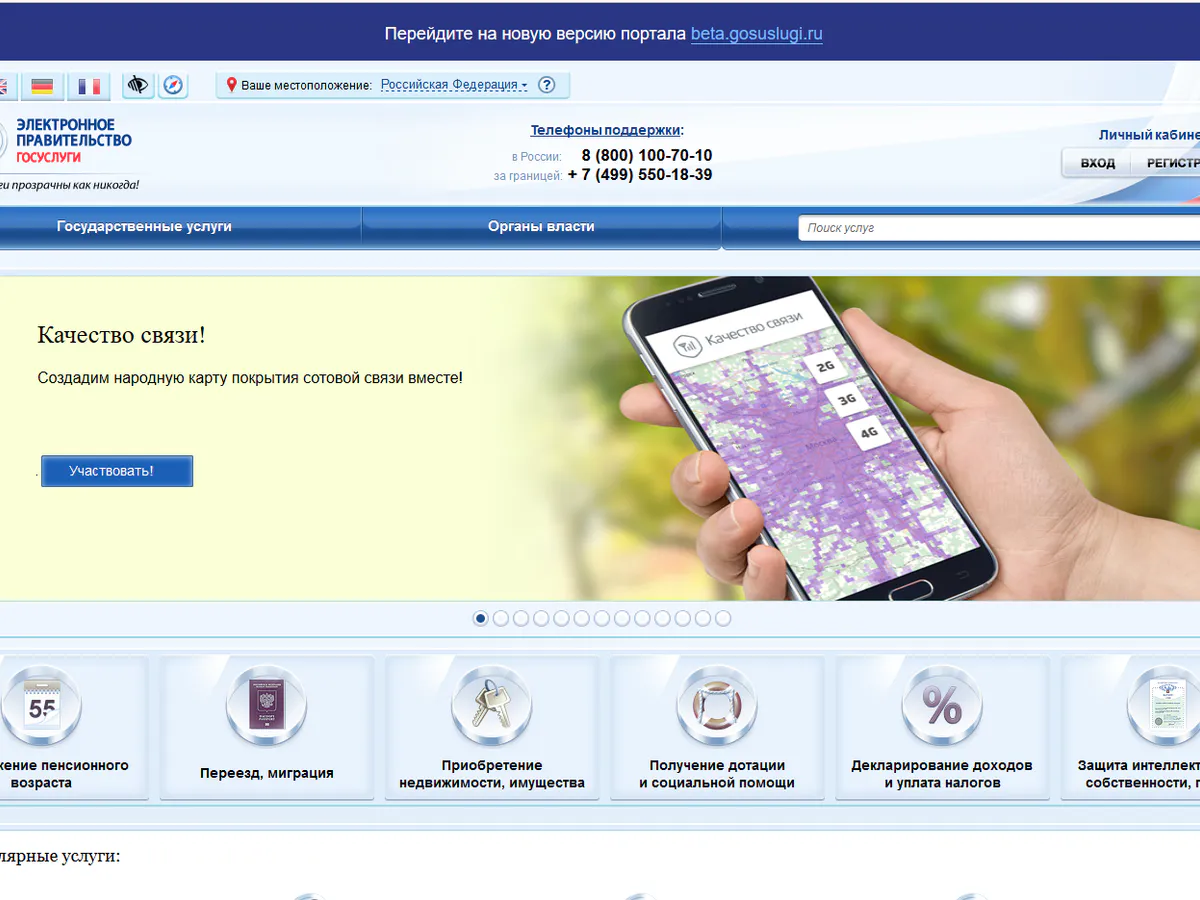The height and width of the screenshot is (900, 1200).
Task: Switch language using the German flag
Action: (x=42, y=86)
